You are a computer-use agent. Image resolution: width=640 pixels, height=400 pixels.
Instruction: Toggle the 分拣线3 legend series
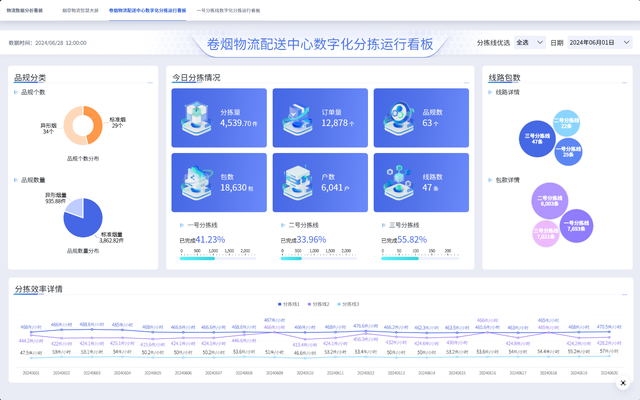(348, 304)
